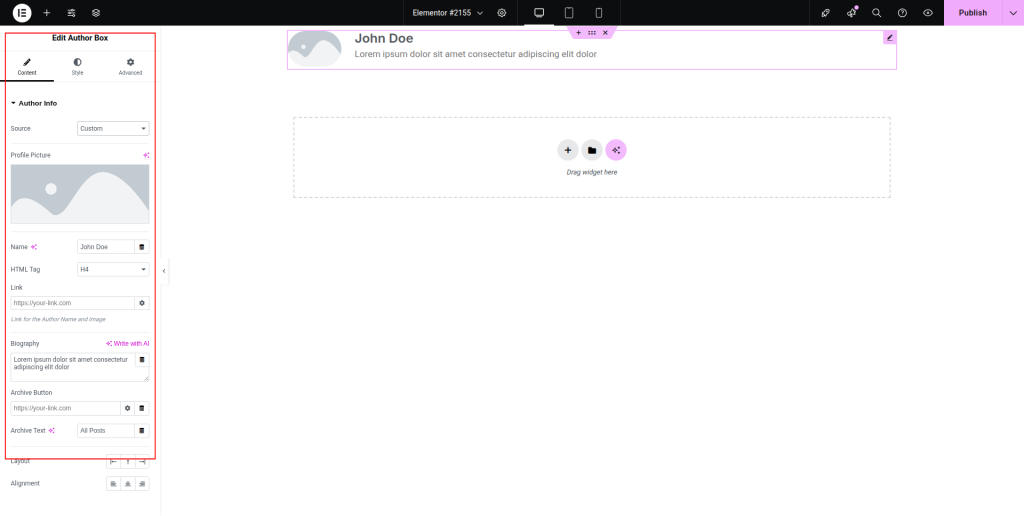The image size is (1024, 516).
Task: Choose the profile picture placeholder image
Action: click(80, 194)
